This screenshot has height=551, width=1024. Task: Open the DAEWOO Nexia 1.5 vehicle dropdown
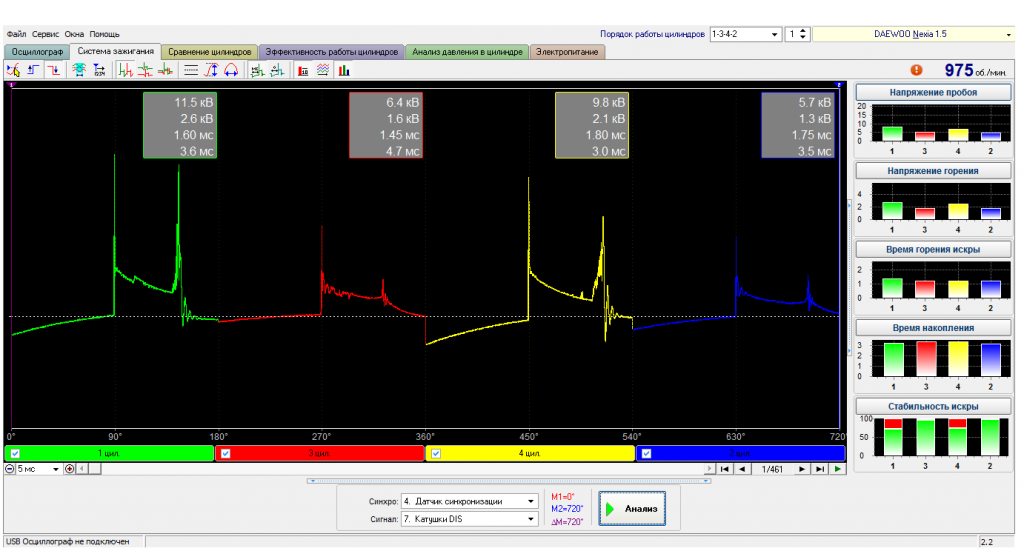[x=913, y=34]
